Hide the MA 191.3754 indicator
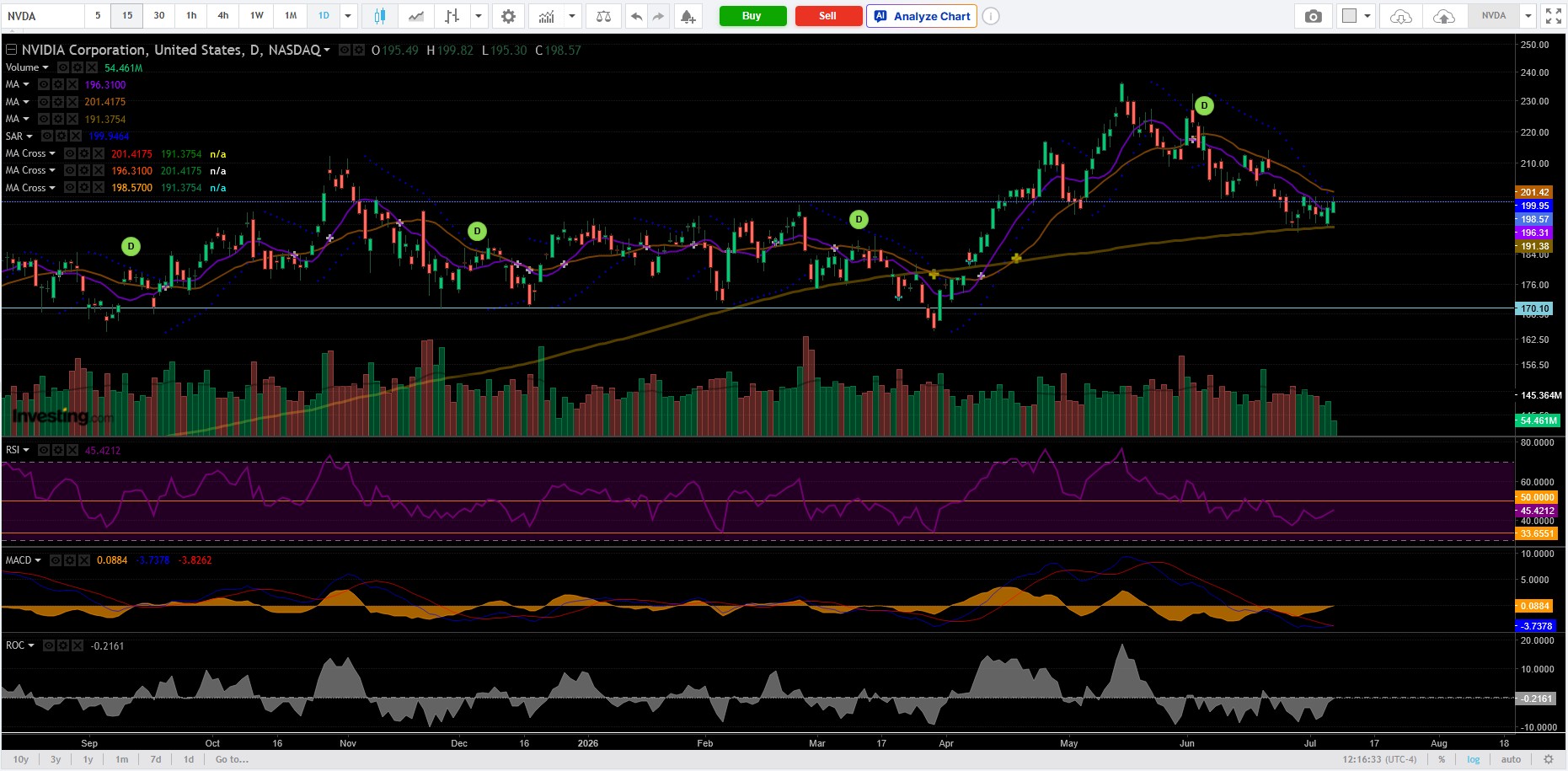Viewport: 1568px width, 771px height. pyautogui.click(x=43, y=119)
